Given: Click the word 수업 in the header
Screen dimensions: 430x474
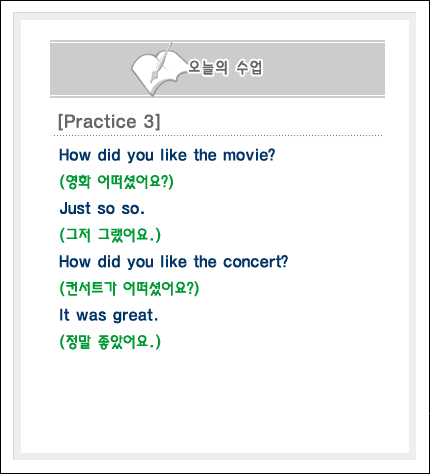Looking at the screenshot, I should tap(249, 68).
